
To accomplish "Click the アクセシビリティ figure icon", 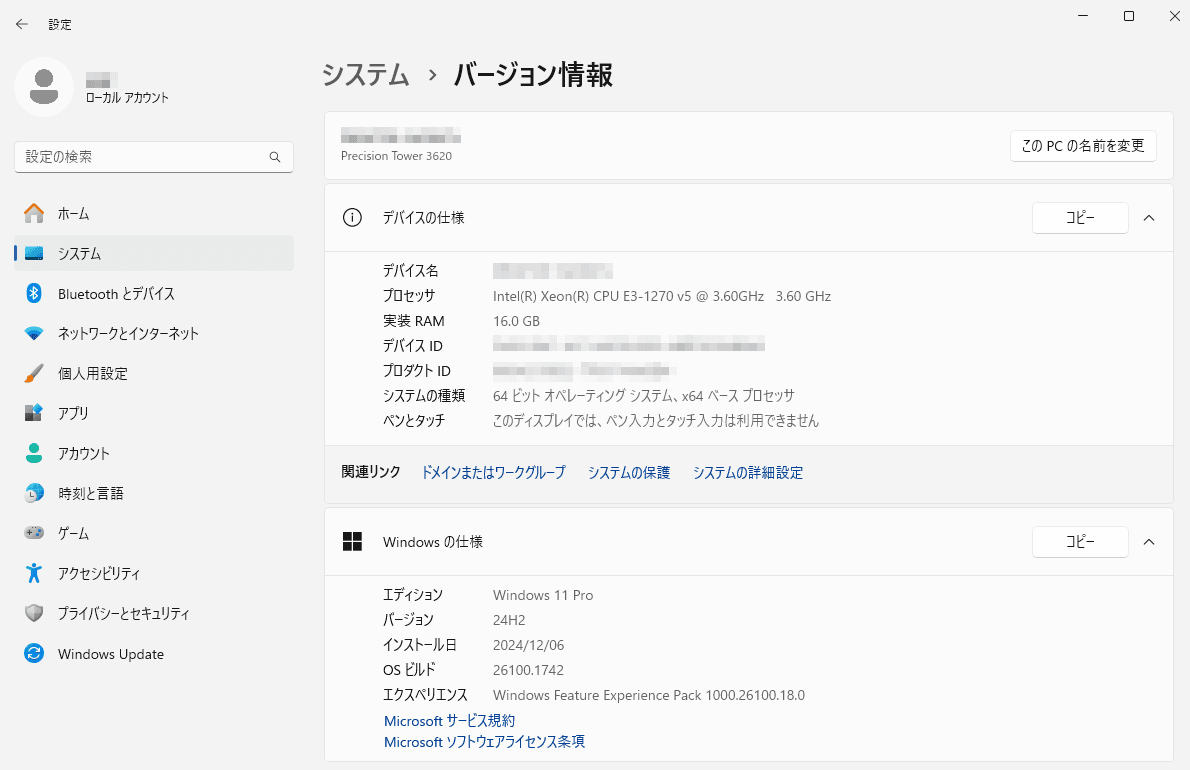I will 34,574.
